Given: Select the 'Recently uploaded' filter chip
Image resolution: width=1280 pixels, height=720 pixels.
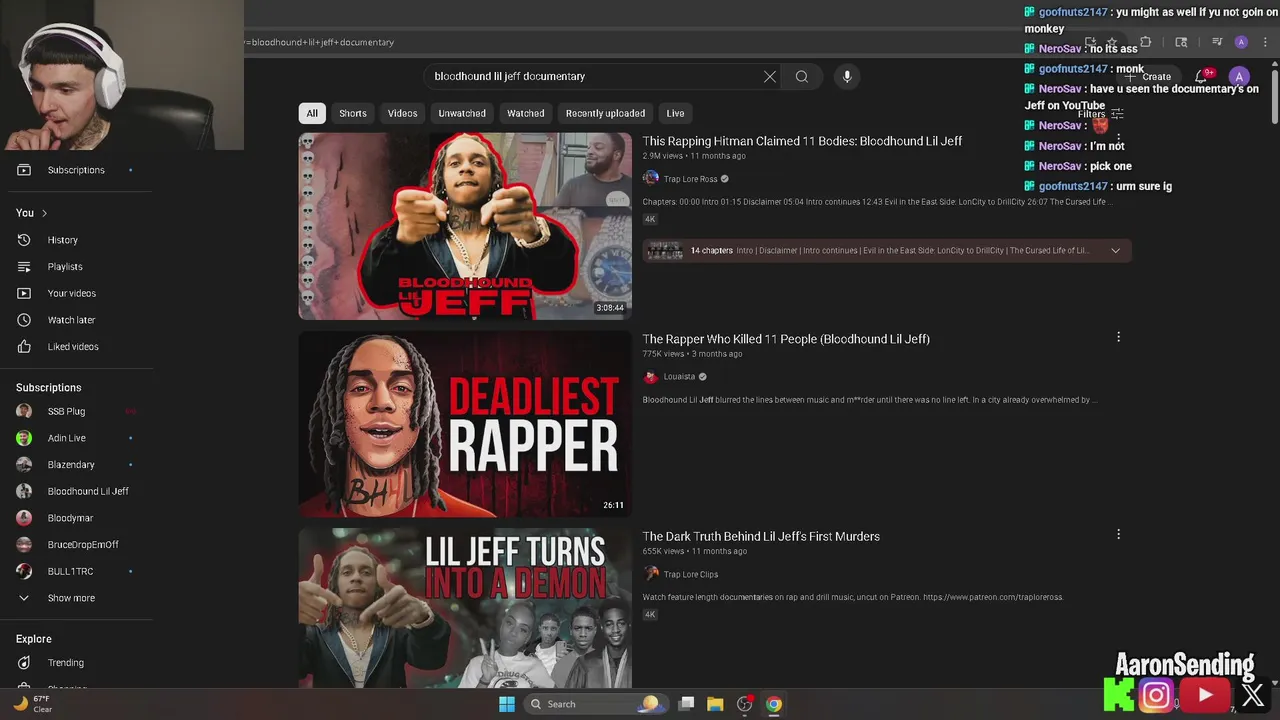Looking at the screenshot, I should [x=605, y=113].
